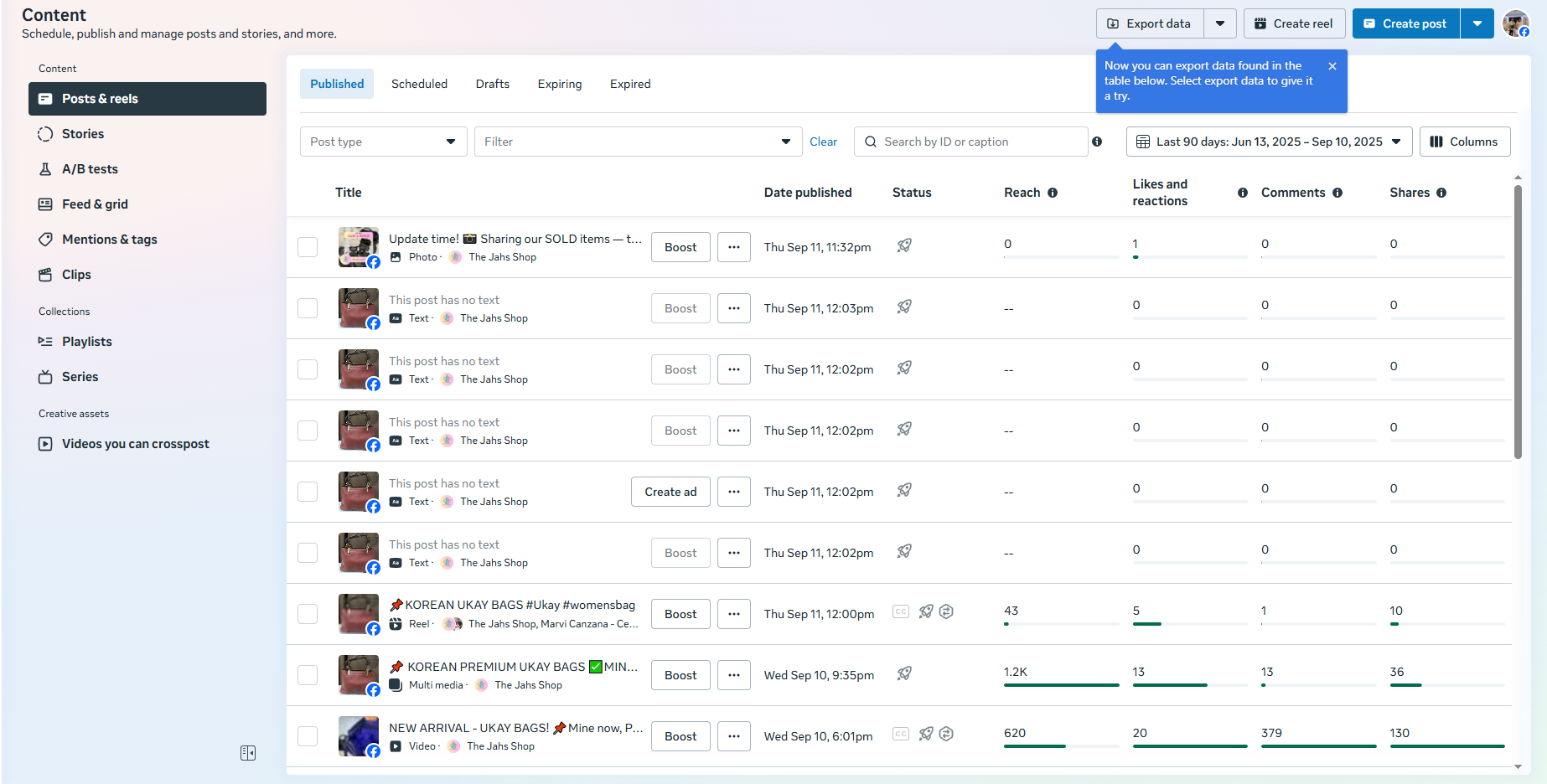Check the box for the NEW ARRIVAL - UKAY BAGS video
Image resolution: width=1547 pixels, height=784 pixels.
click(308, 736)
